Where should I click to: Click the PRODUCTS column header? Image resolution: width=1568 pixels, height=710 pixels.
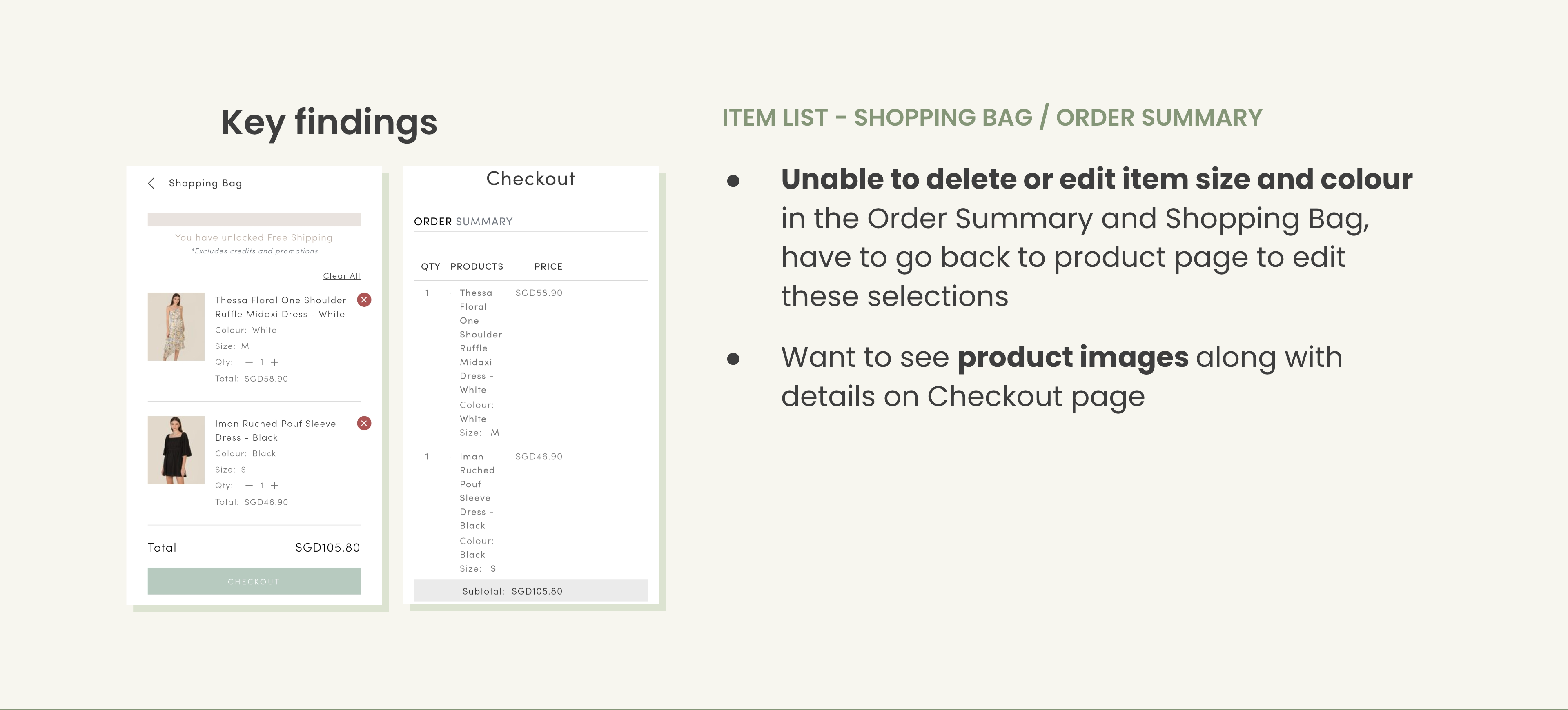[477, 266]
